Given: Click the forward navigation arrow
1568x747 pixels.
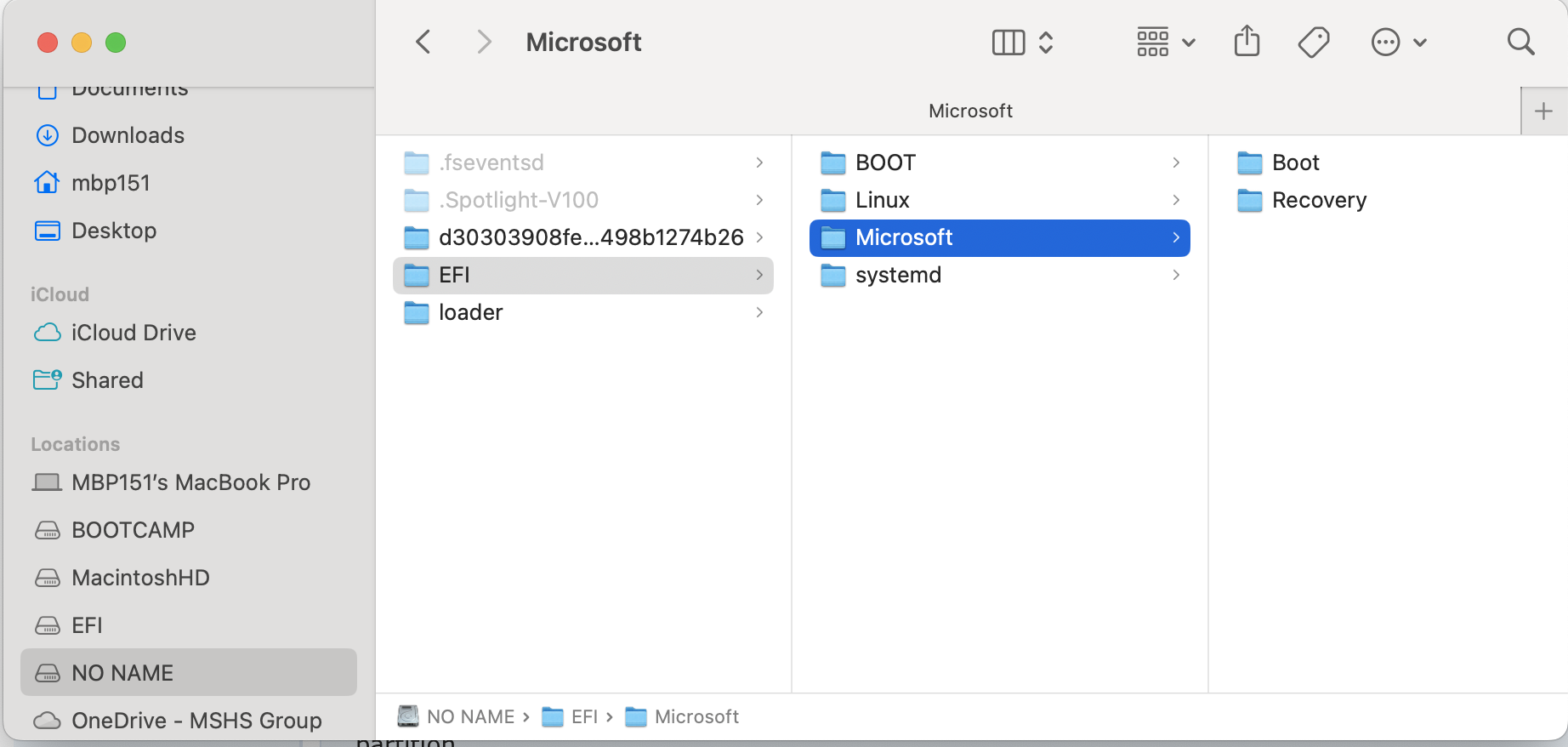Looking at the screenshot, I should (484, 42).
